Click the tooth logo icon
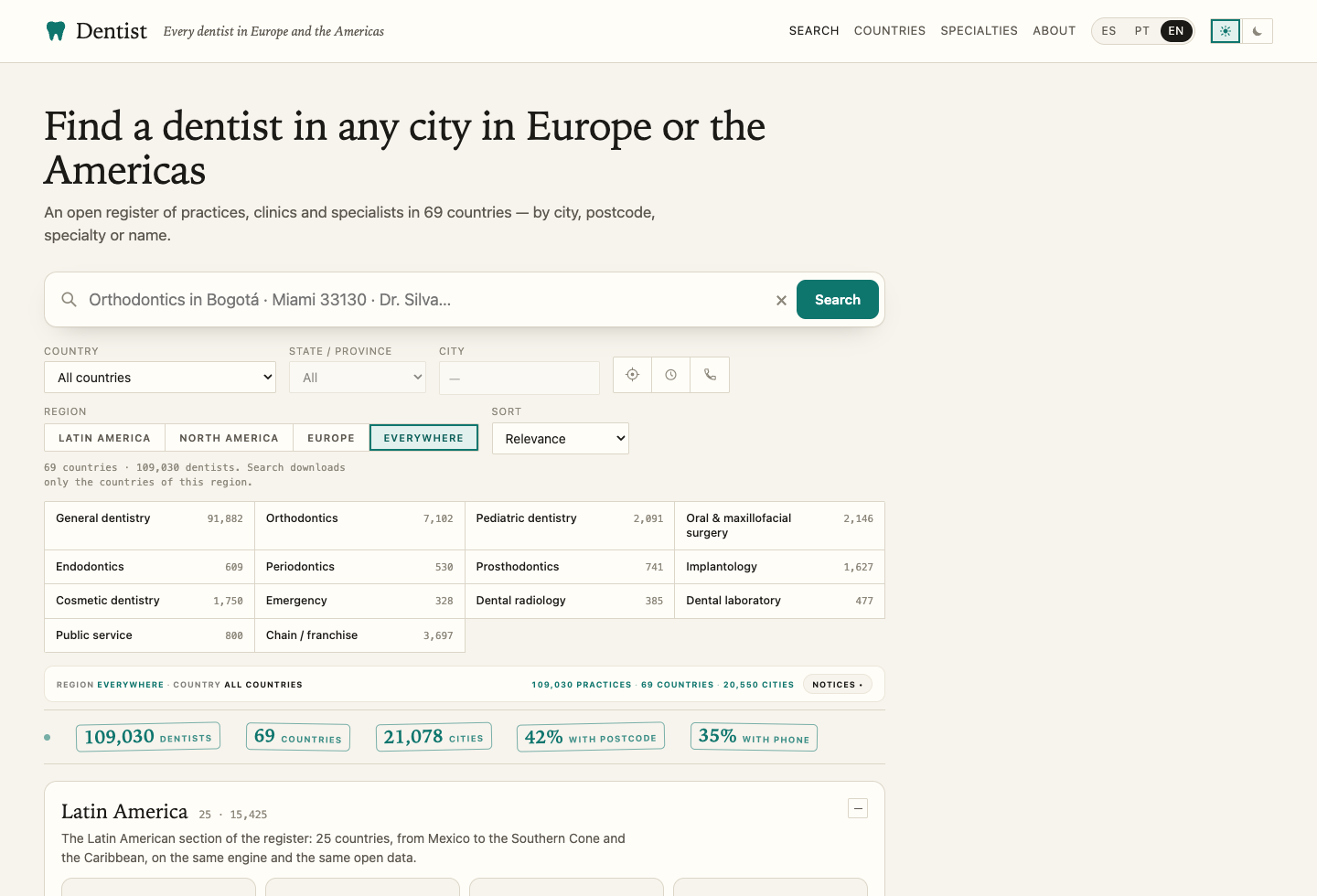 (56, 31)
